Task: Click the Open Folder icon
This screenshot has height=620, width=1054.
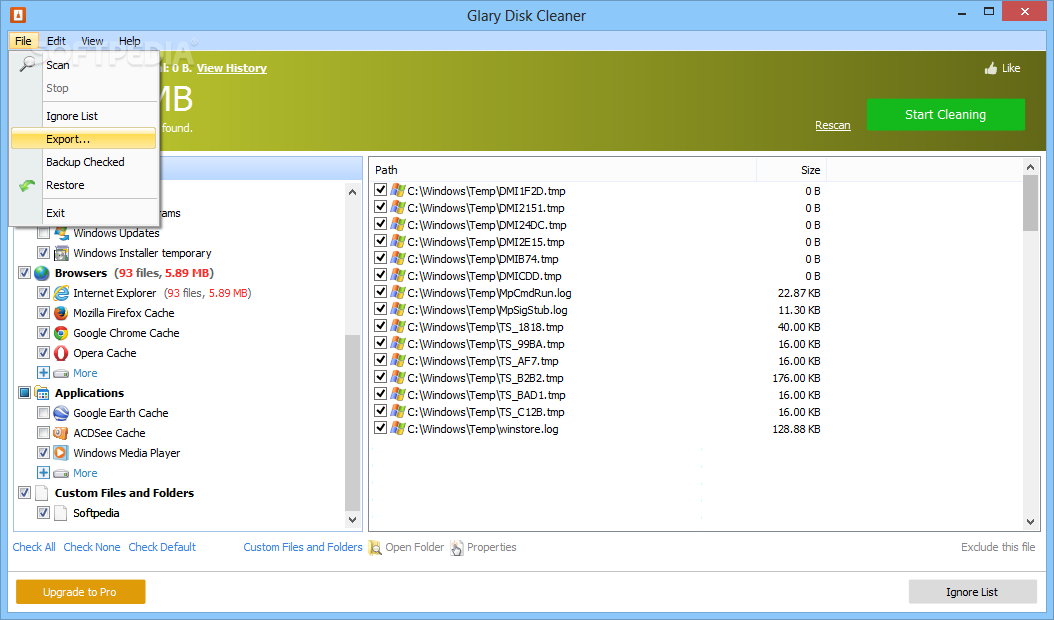Action: 375,547
